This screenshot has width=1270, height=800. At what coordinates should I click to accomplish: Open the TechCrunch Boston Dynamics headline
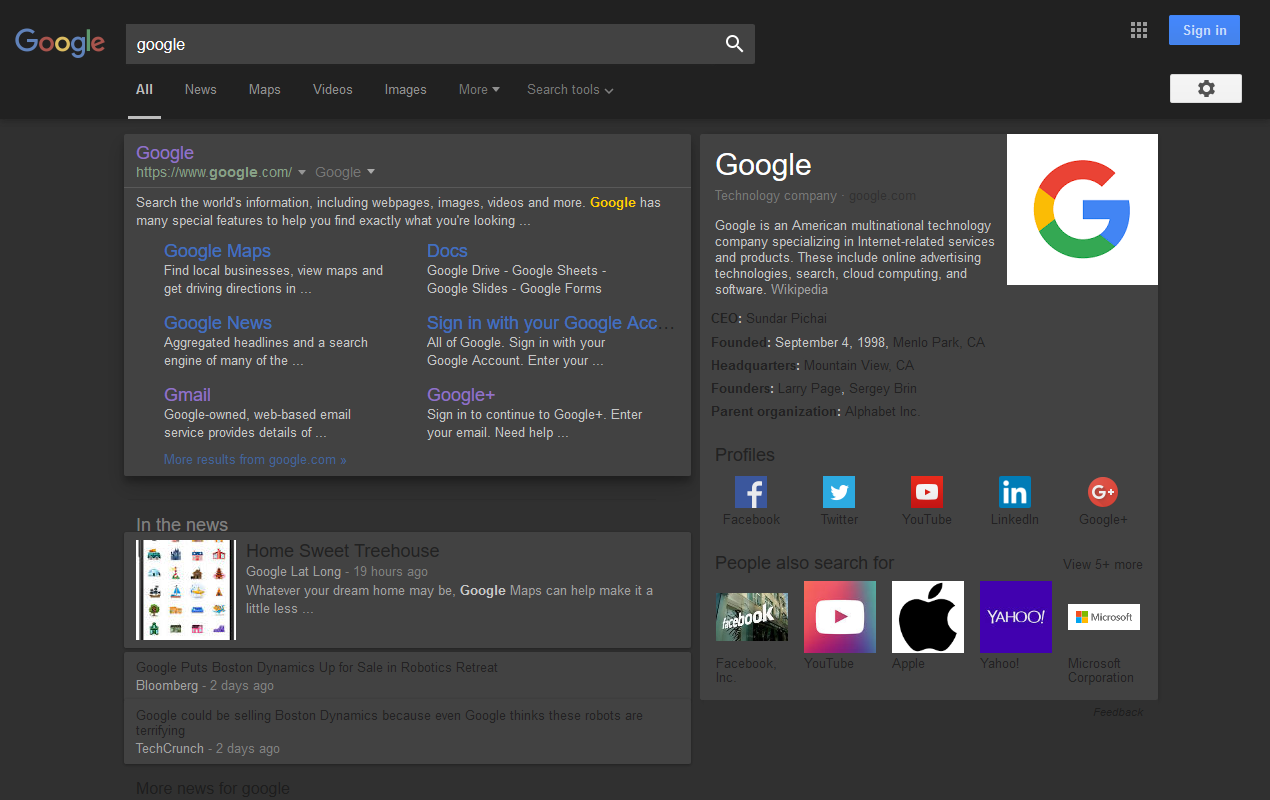(390, 723)
